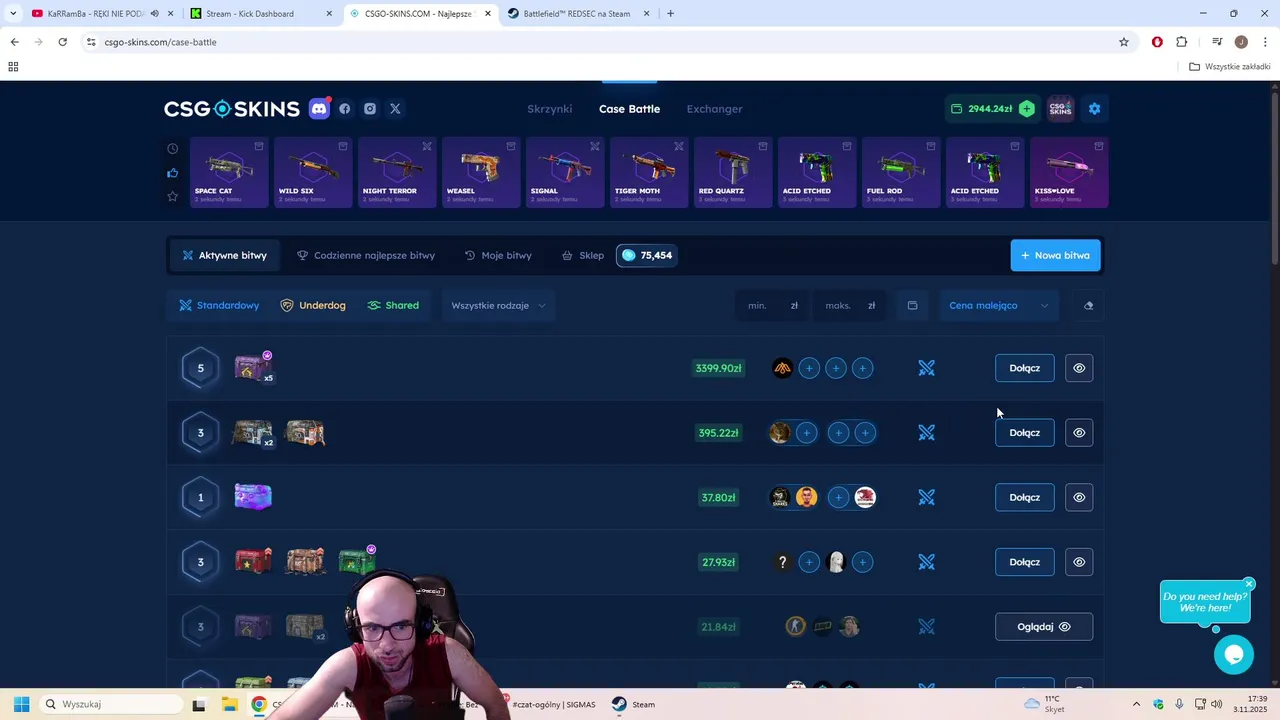Toggle the Shared battle filter
This screenshot has height=720, width=1280.
(393, 306)
